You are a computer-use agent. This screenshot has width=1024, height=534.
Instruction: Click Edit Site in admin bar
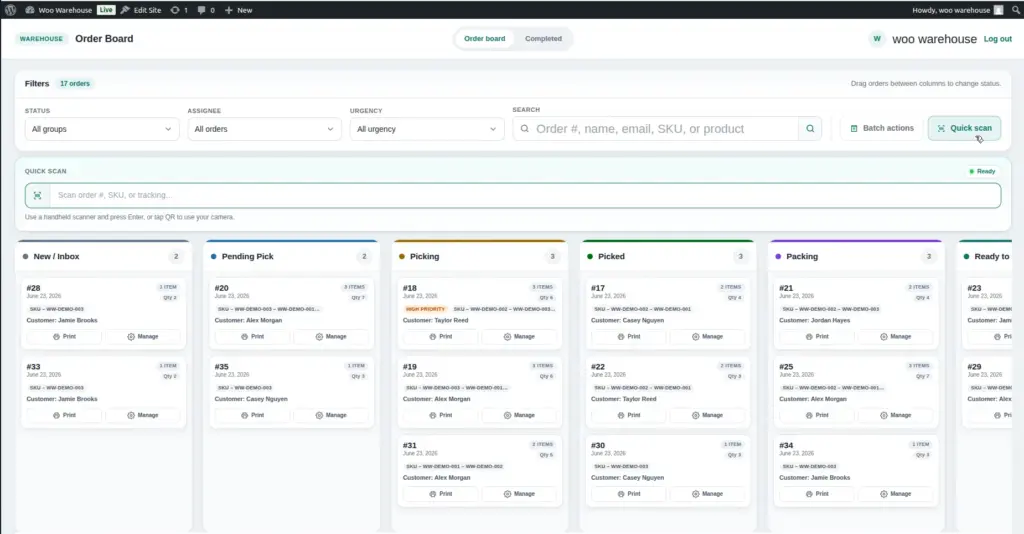click(141, 10)
